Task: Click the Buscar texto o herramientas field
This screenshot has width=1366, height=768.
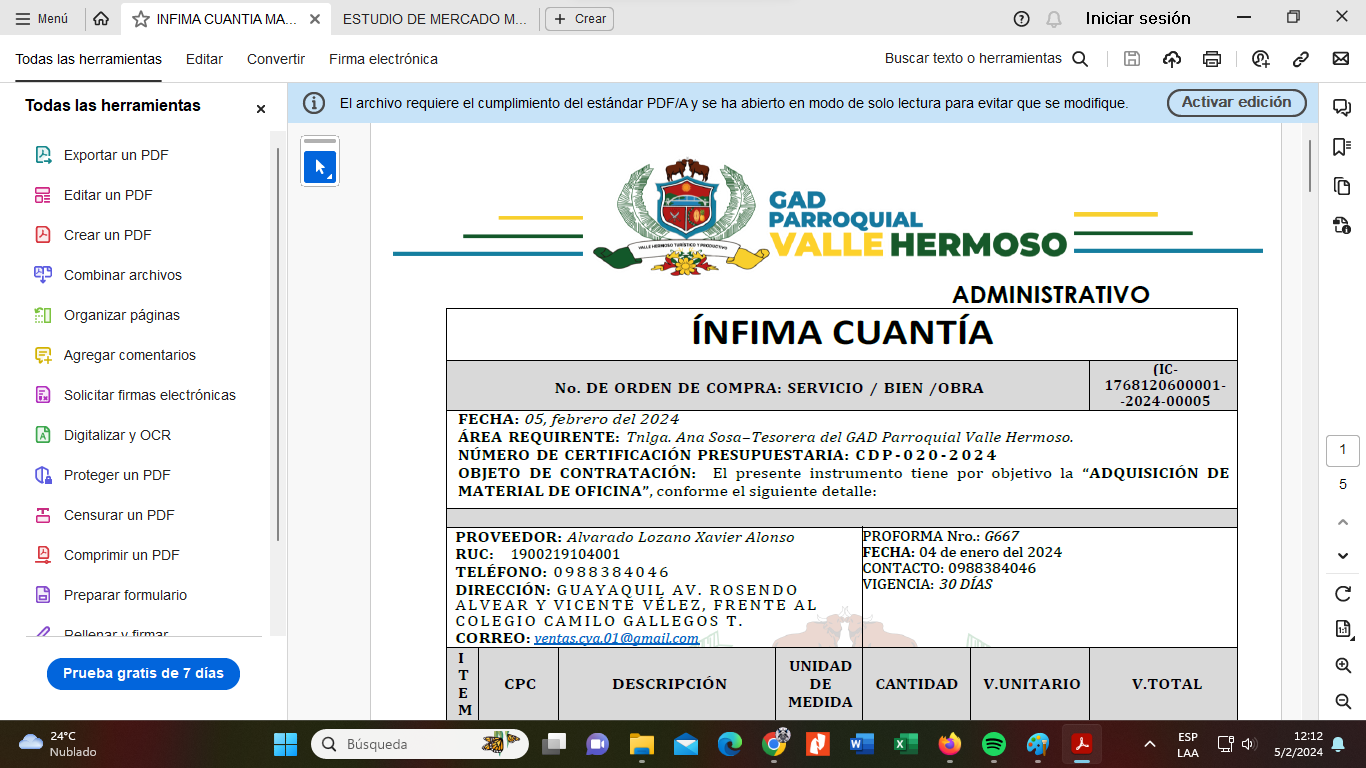Action: click(x=973, y=59)
